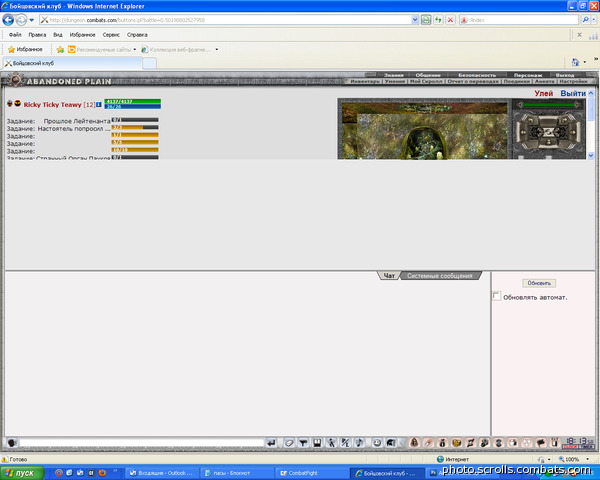This screenshot has width=600, height=480.
Task: Click the floppy disk save chat icon
Action: [x=317, y=443]
